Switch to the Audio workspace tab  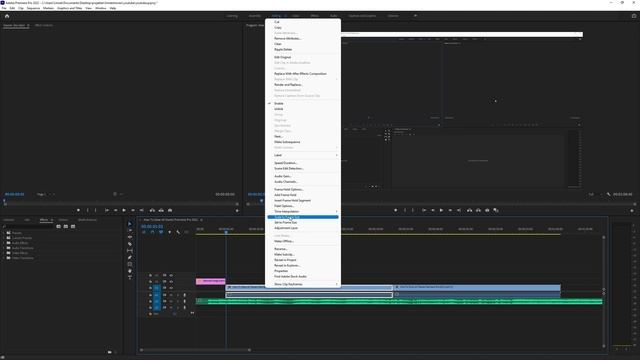(x=333, y=16)
